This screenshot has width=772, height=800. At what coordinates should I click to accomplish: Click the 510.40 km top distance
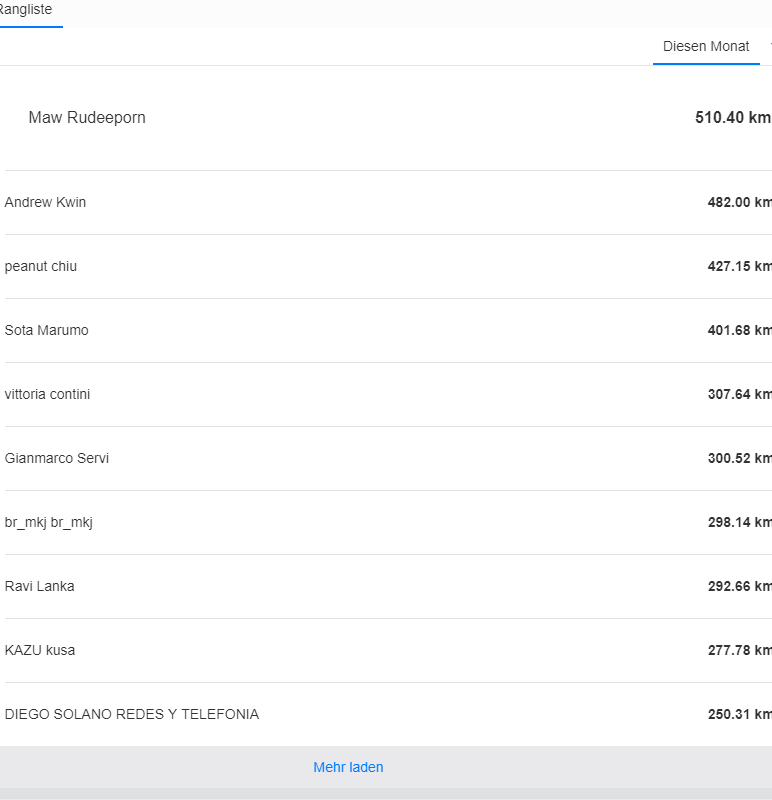(732, 118)
